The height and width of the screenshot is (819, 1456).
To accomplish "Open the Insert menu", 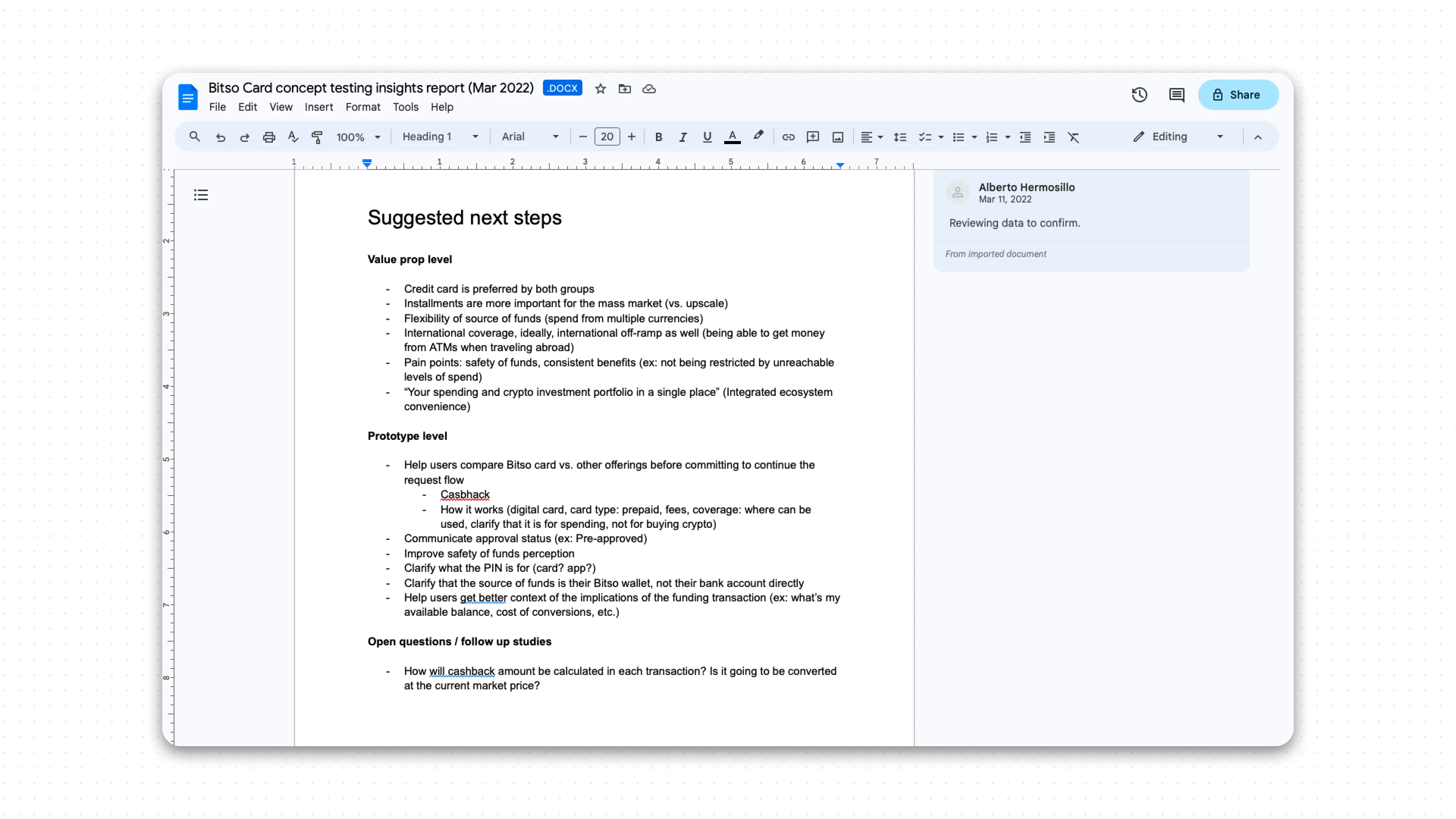I will [x=318, y=107].
